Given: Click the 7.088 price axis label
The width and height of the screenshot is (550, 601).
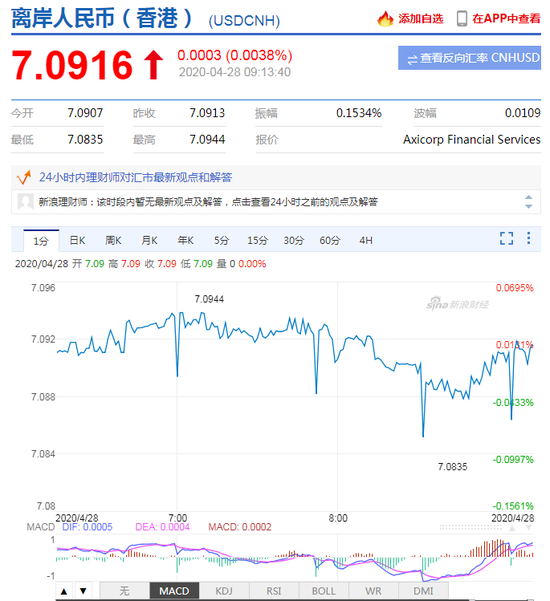Looking at the screenshot, I should 43,397.
